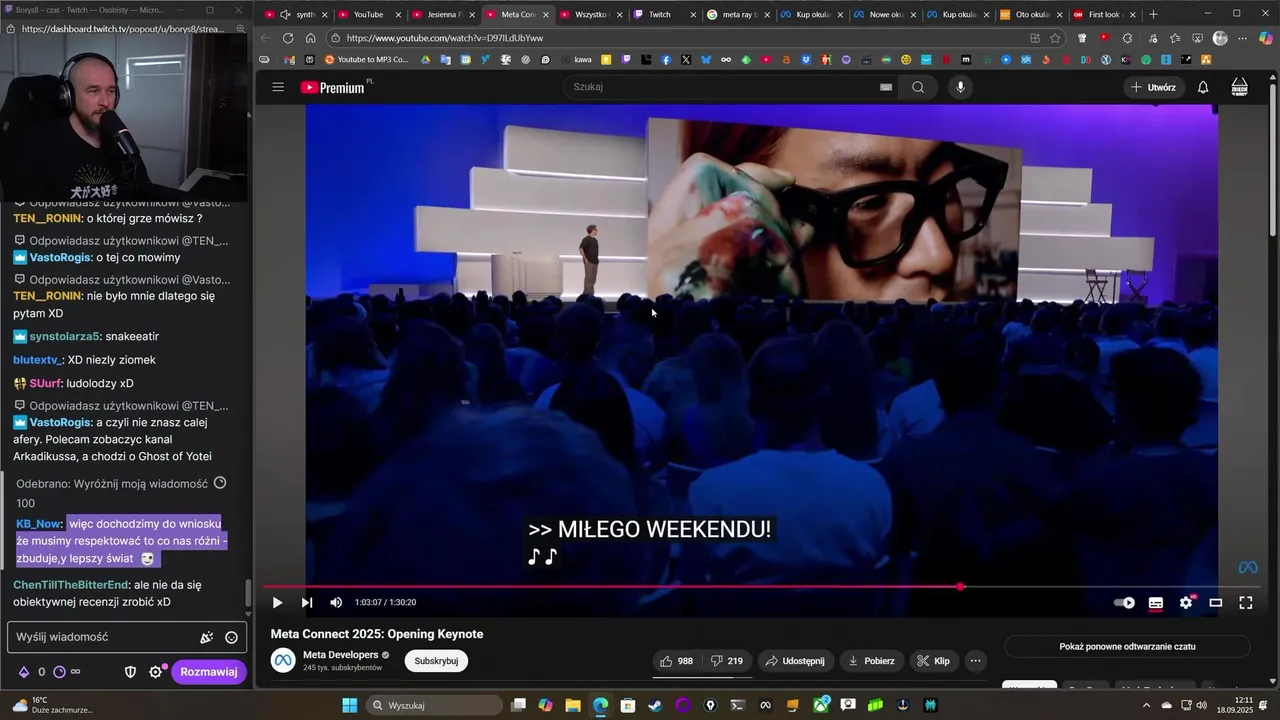Open emote picker in Twitch chat
Image resolution: width=1280 pixels, height=720 pixels.
(231, 637)
